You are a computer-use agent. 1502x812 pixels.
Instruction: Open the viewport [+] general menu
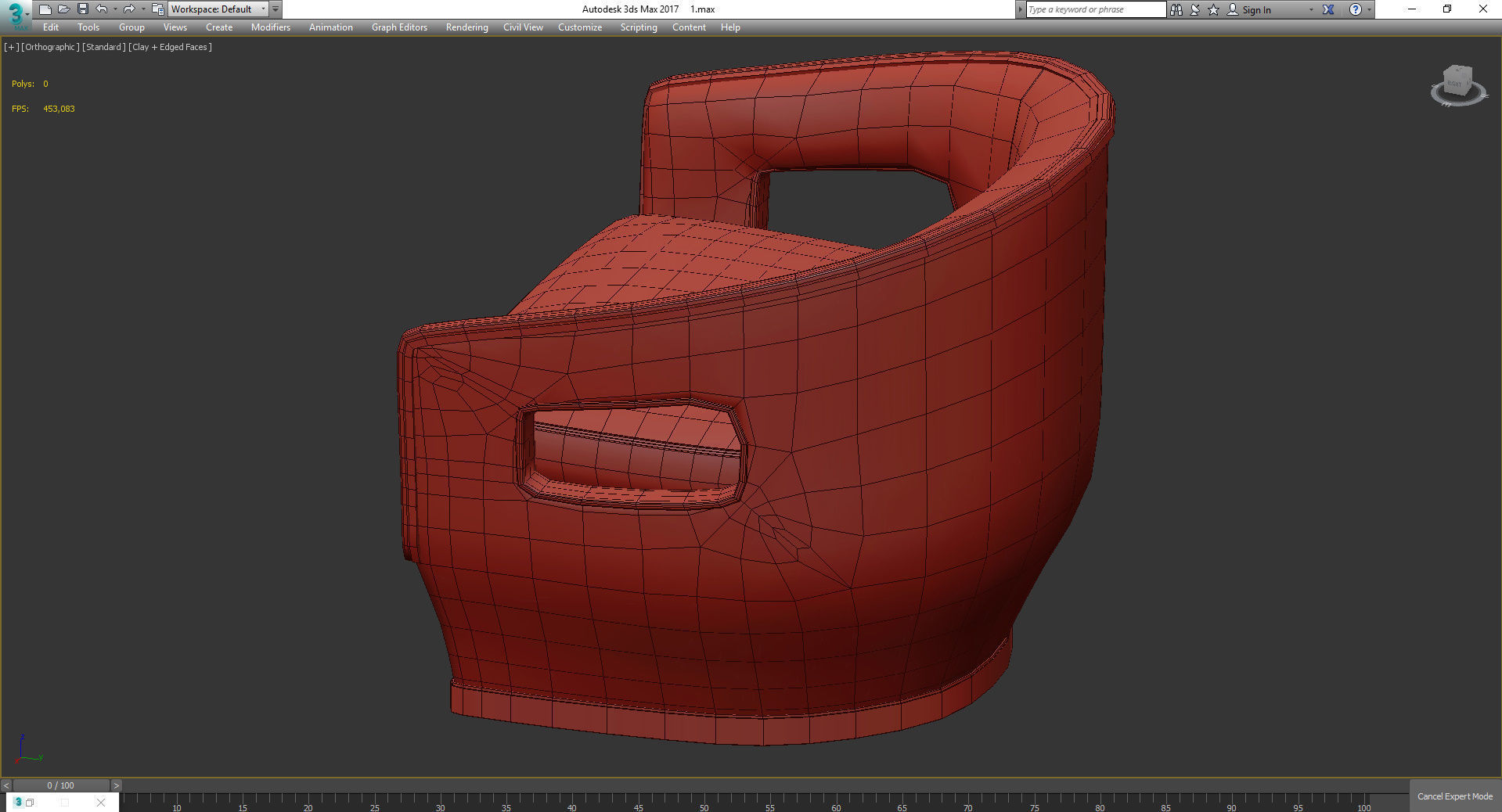pos(11,47)
